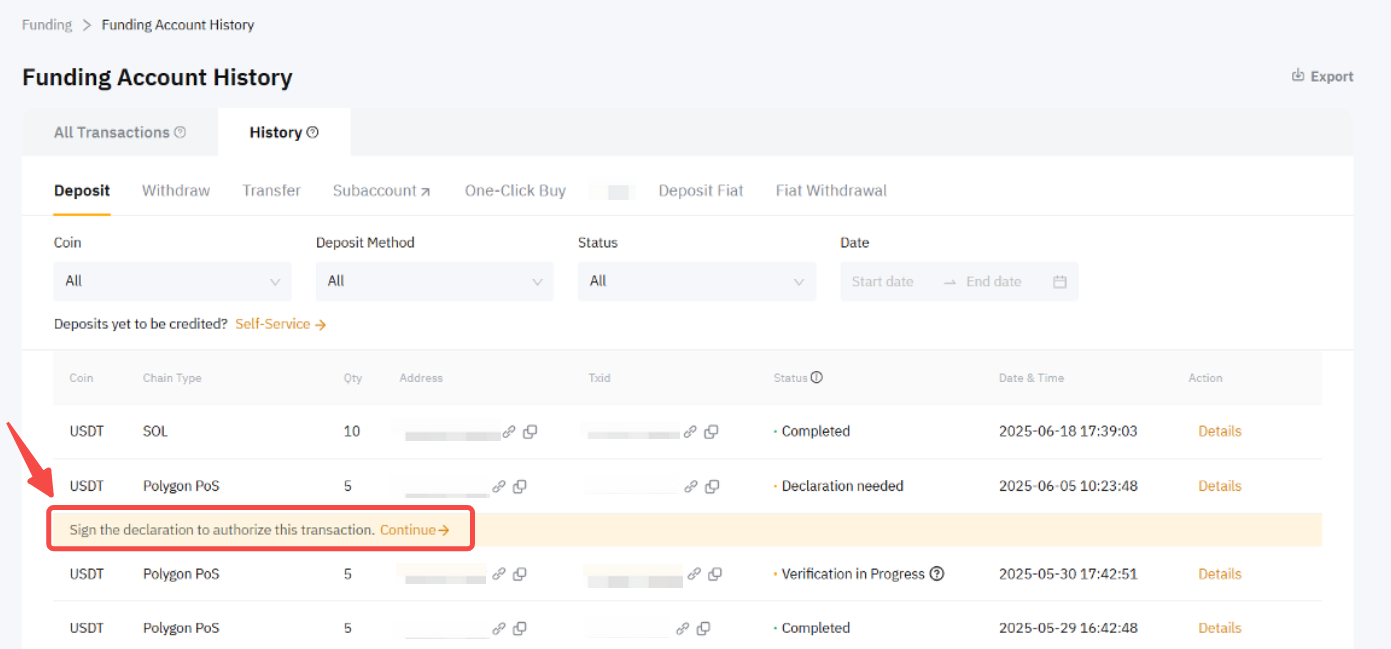Go to the Fiat Withdrawal tab
This screenshot has height=649, width=1391.
coord(831,190)
